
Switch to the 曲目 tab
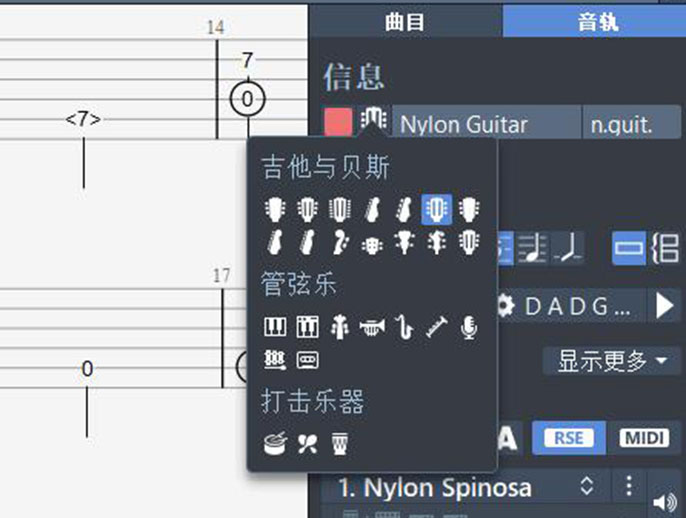(405, 21)
